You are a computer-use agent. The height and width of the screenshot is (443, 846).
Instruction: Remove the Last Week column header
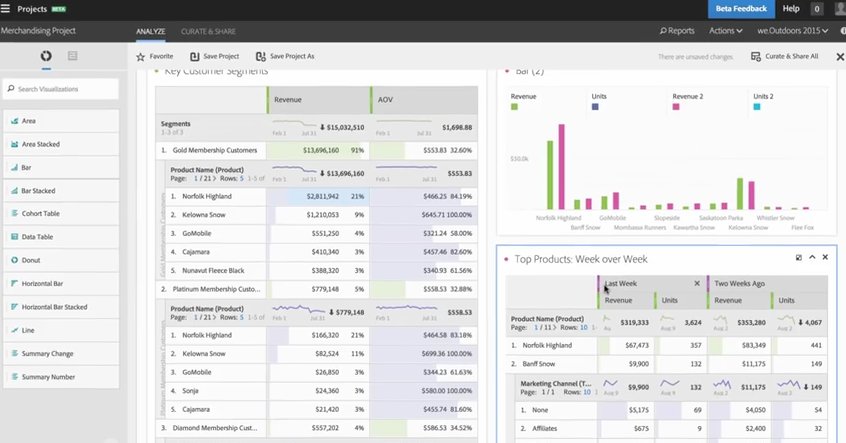click(697, 283)
